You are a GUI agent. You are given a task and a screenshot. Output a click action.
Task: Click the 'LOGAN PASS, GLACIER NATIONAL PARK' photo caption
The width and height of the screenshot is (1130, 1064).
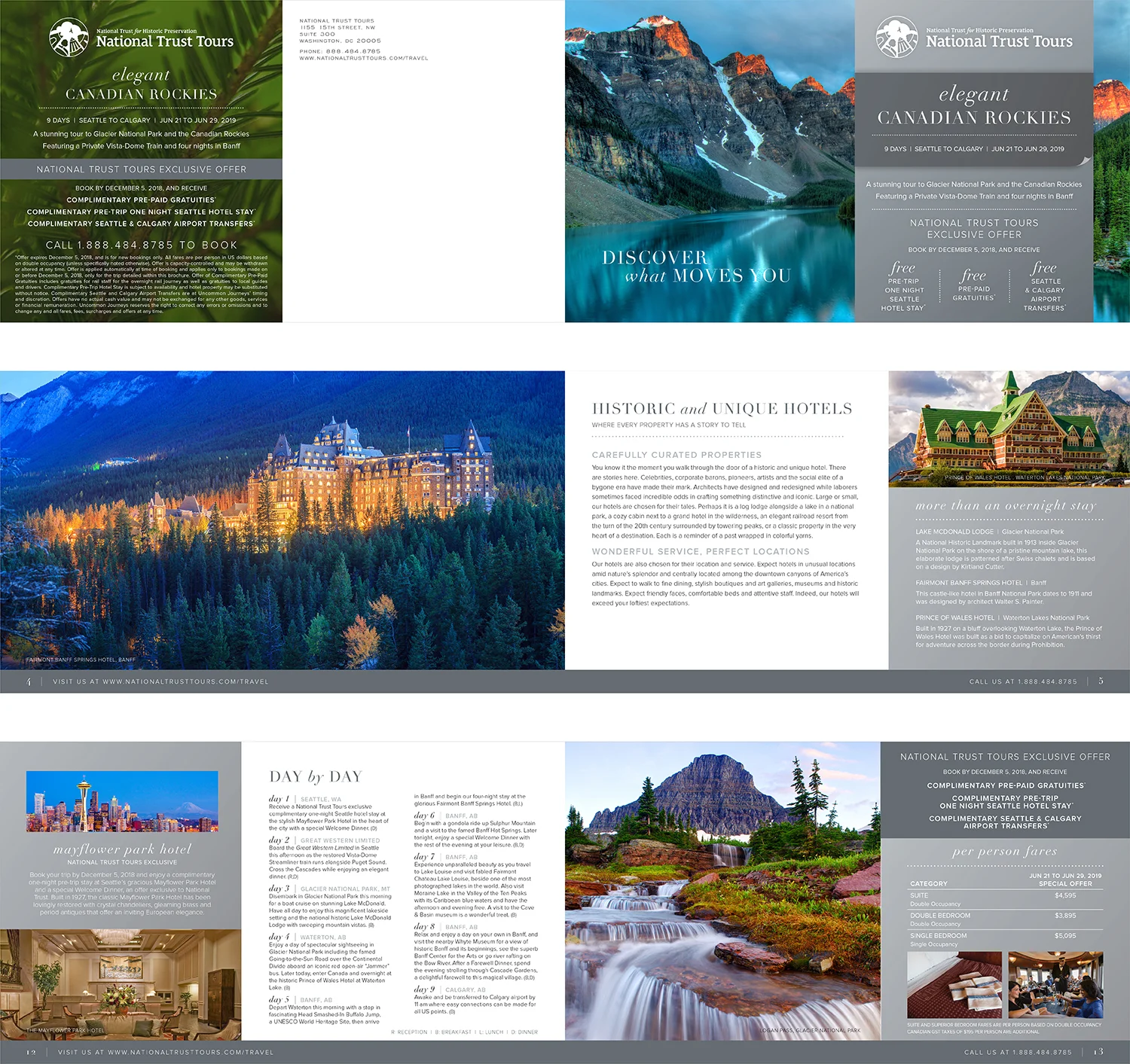810,1030
